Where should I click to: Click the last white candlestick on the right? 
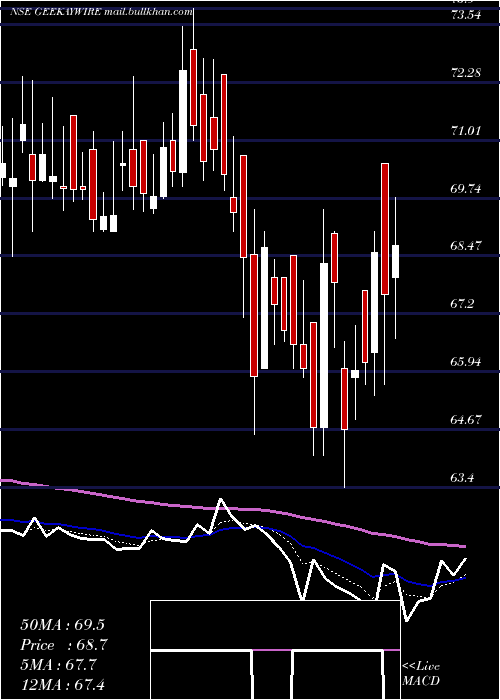click(396, 261)
